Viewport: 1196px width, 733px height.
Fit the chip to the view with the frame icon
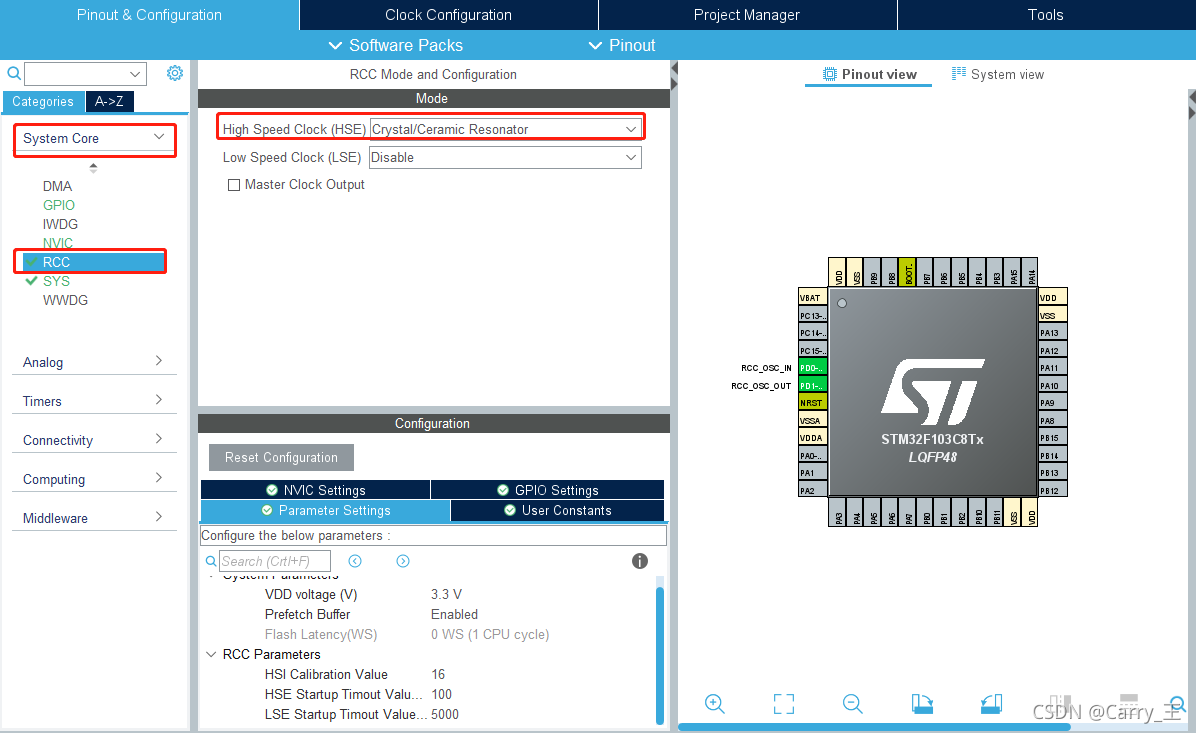[783, 703]
